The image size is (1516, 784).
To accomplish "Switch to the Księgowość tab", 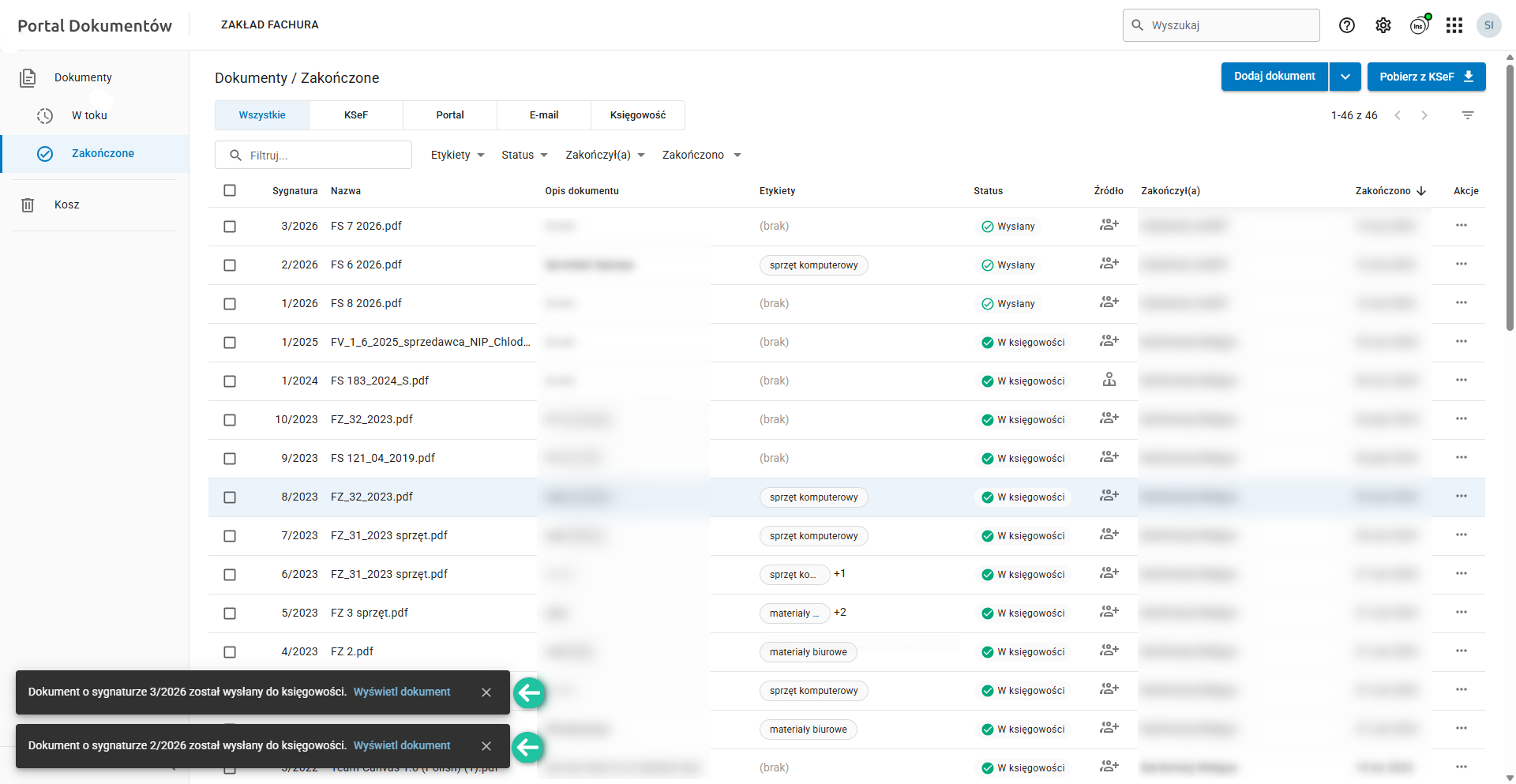I will point(638,115).
